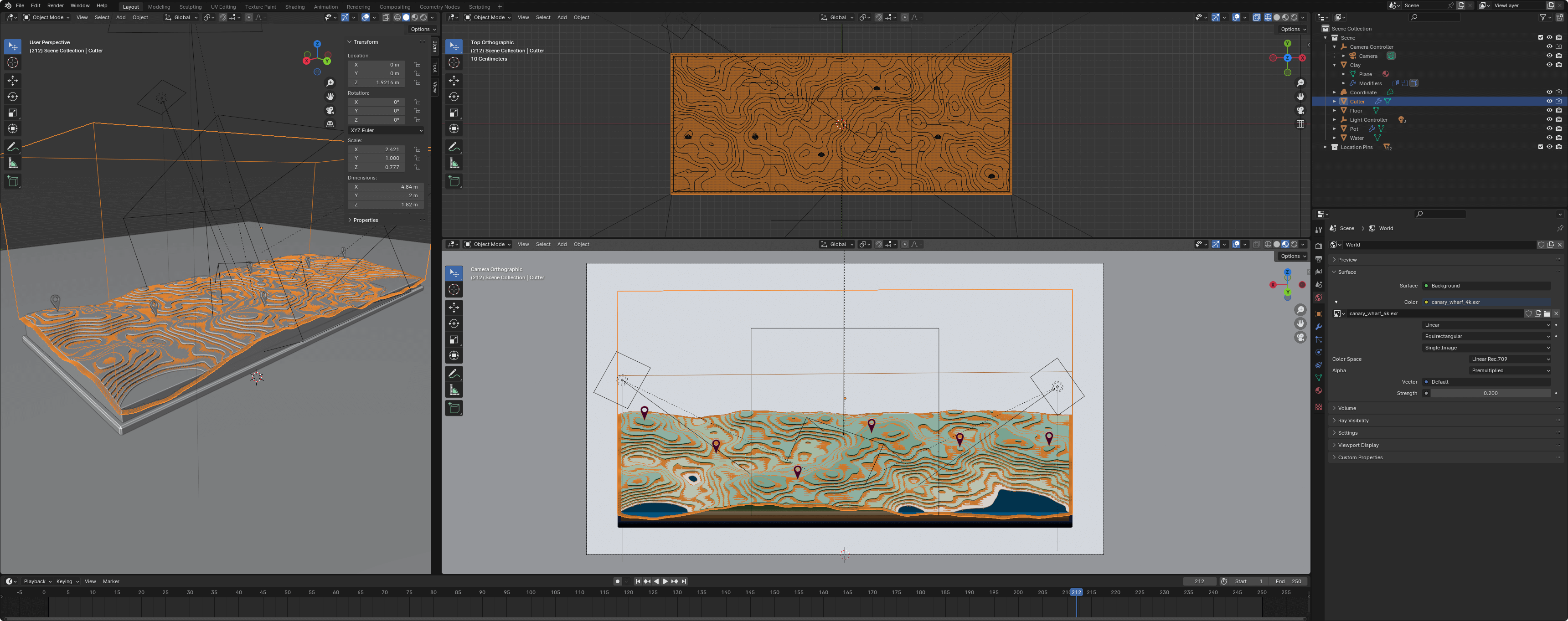Select the Rotate tool in the perspective viewport

[13, 97]
